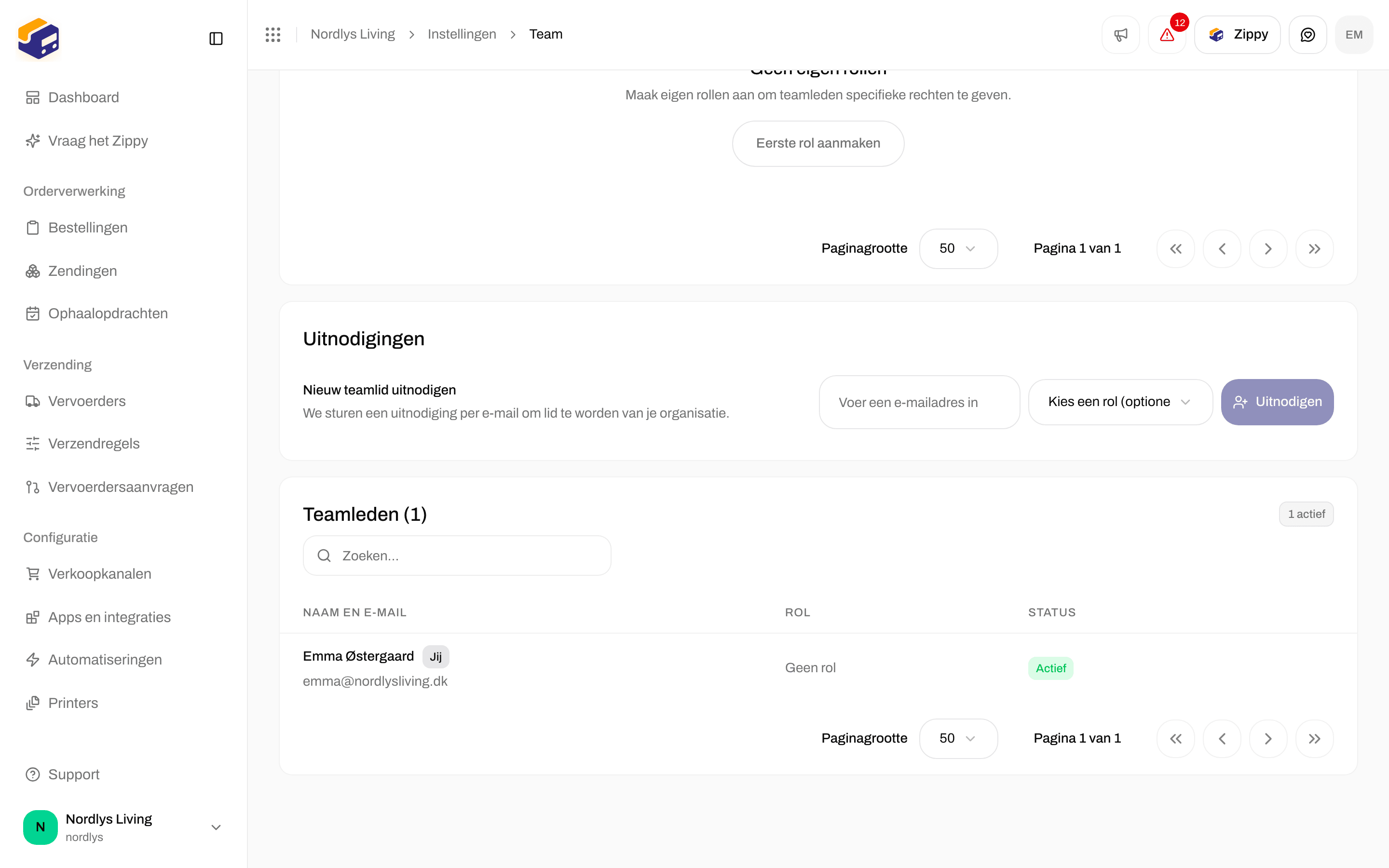Click Nordlys Living breadcrumb

353,34
